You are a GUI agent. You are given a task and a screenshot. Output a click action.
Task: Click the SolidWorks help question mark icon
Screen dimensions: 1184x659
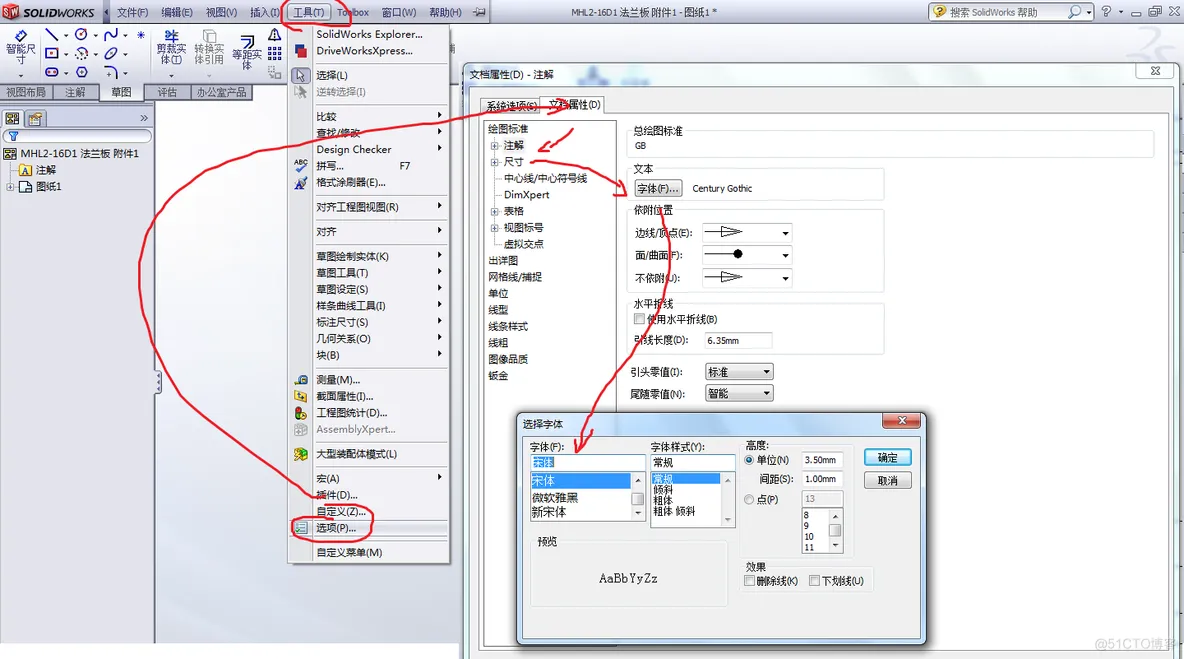[1106, 11]
